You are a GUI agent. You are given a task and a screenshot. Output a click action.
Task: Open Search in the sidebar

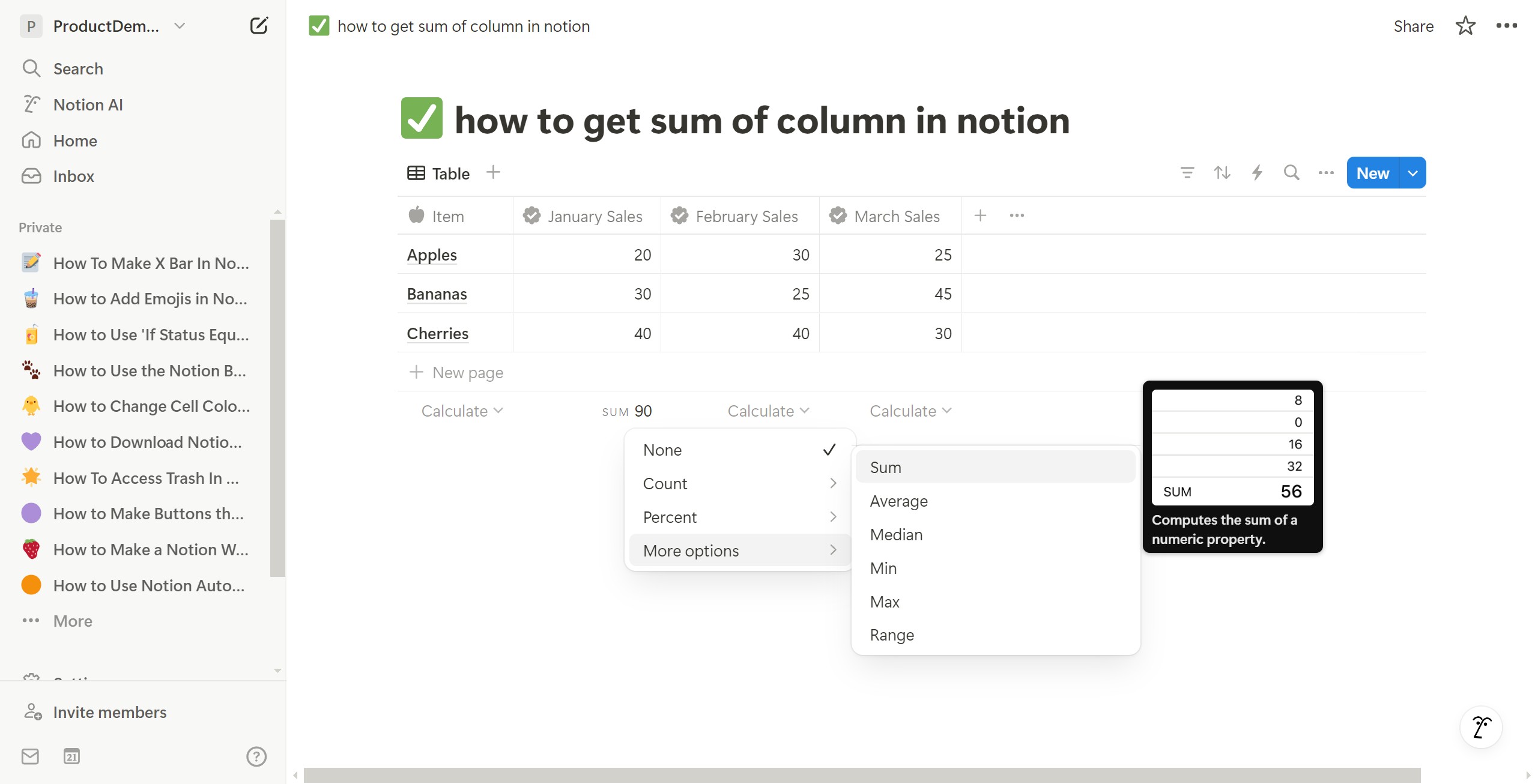(x=78, y=69)
